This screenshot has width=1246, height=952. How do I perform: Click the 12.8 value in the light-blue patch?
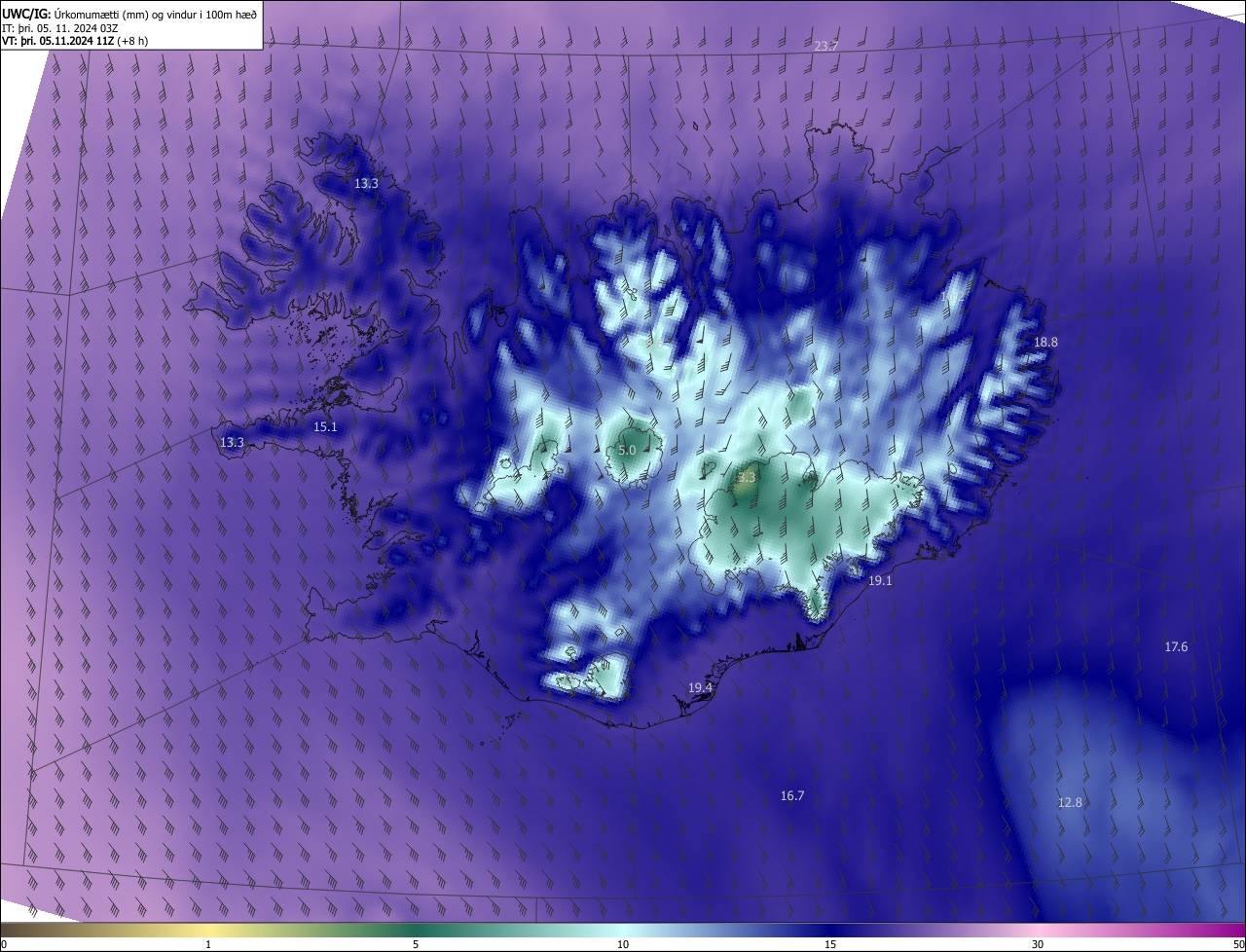[1070, 802]
